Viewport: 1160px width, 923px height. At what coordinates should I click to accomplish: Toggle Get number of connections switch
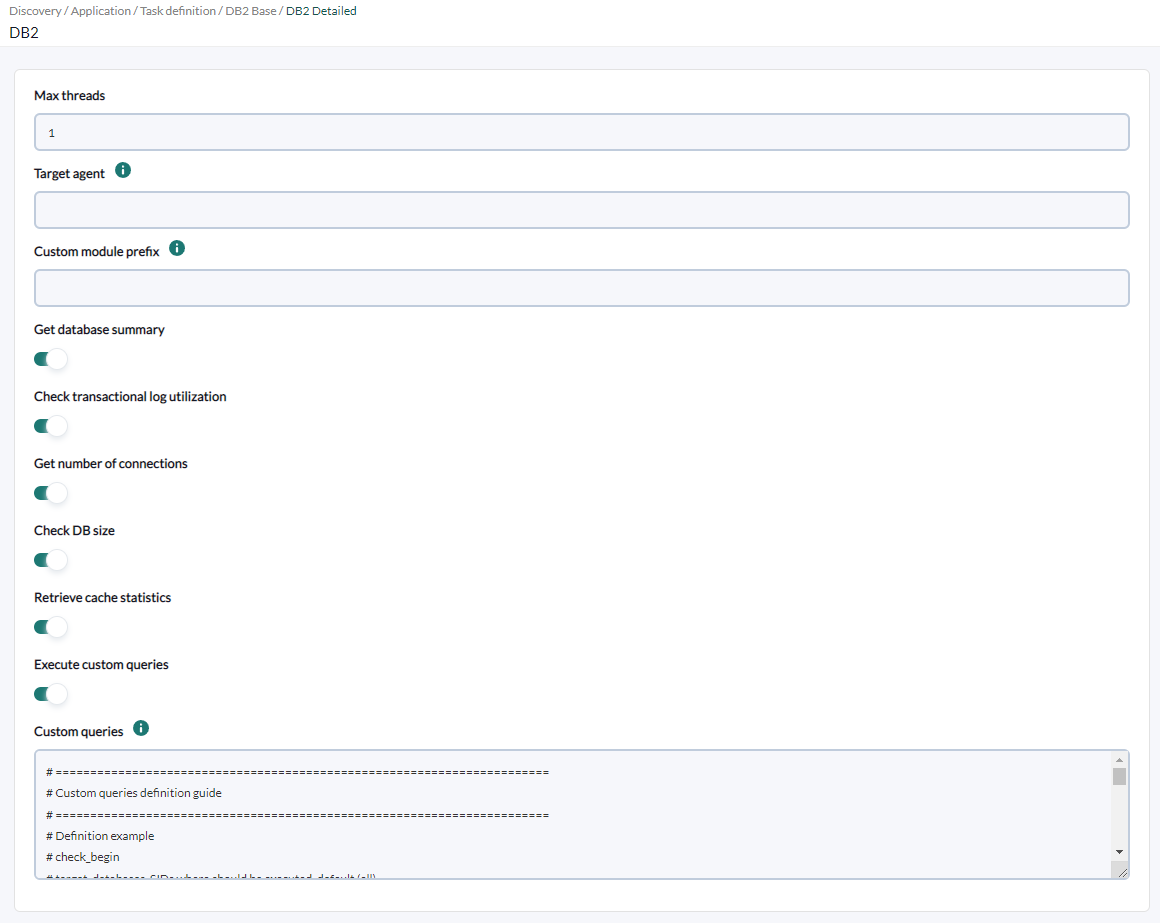tap(50, 493)
